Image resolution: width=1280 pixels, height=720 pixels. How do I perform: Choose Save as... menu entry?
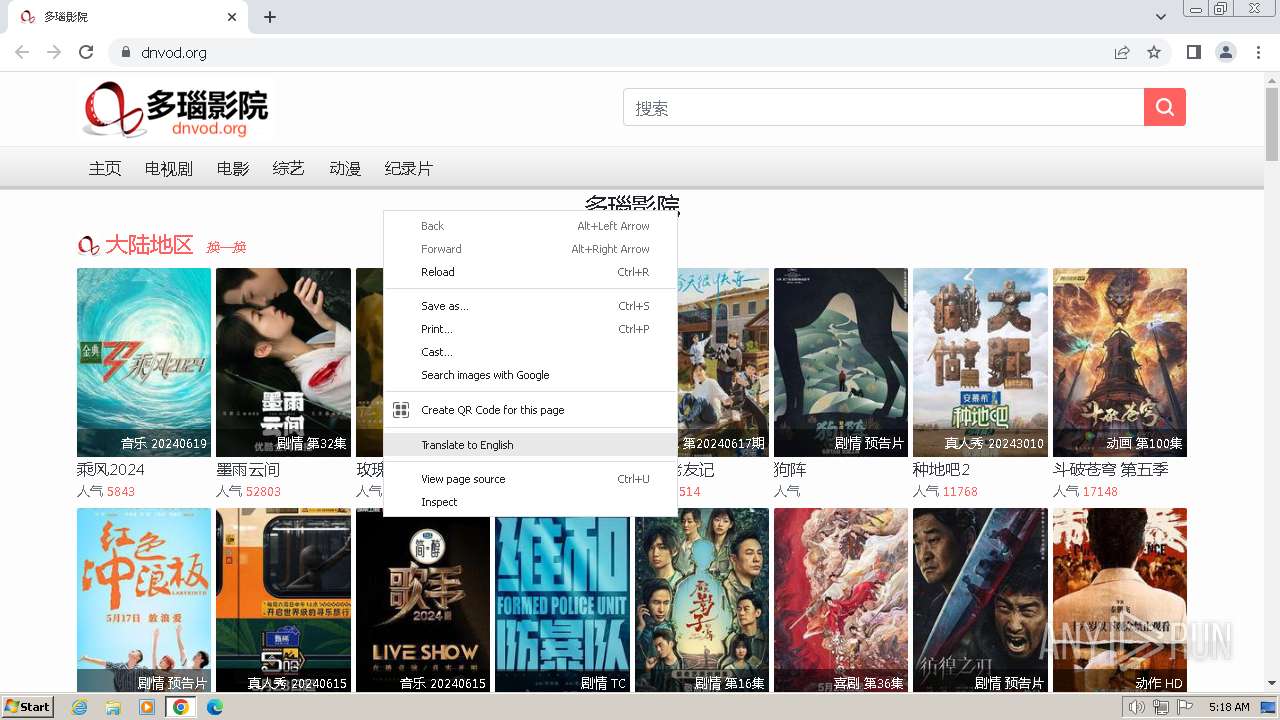pos(530,306)
